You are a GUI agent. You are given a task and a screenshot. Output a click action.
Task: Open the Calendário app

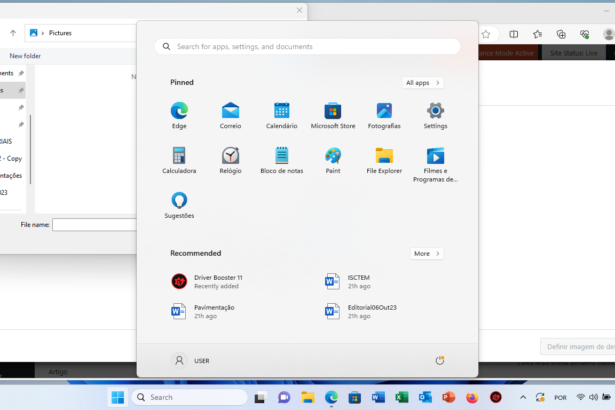point(282,115)
